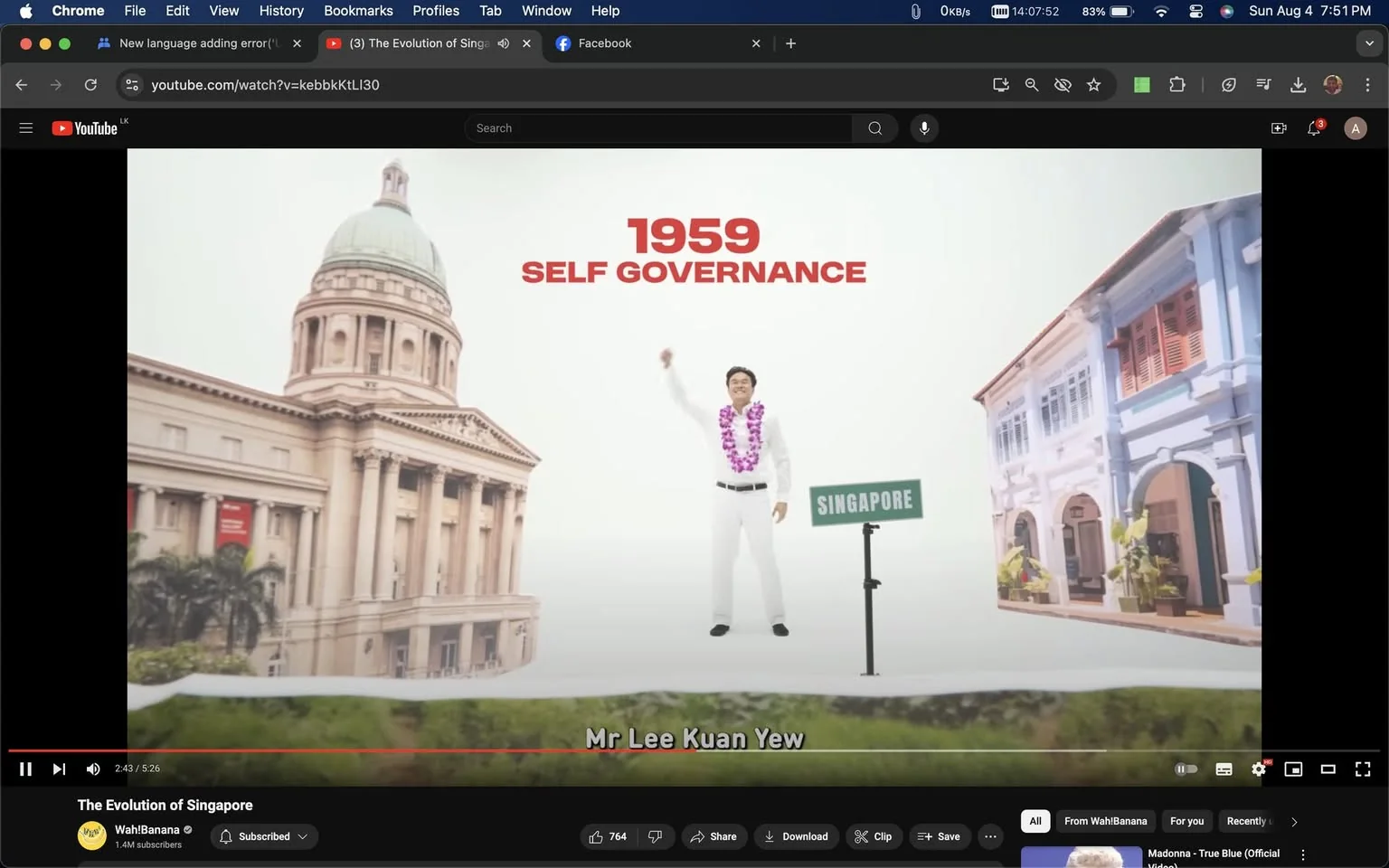Select the For you chip
The image size is (1389, 868).
[x=1186, y=821]
